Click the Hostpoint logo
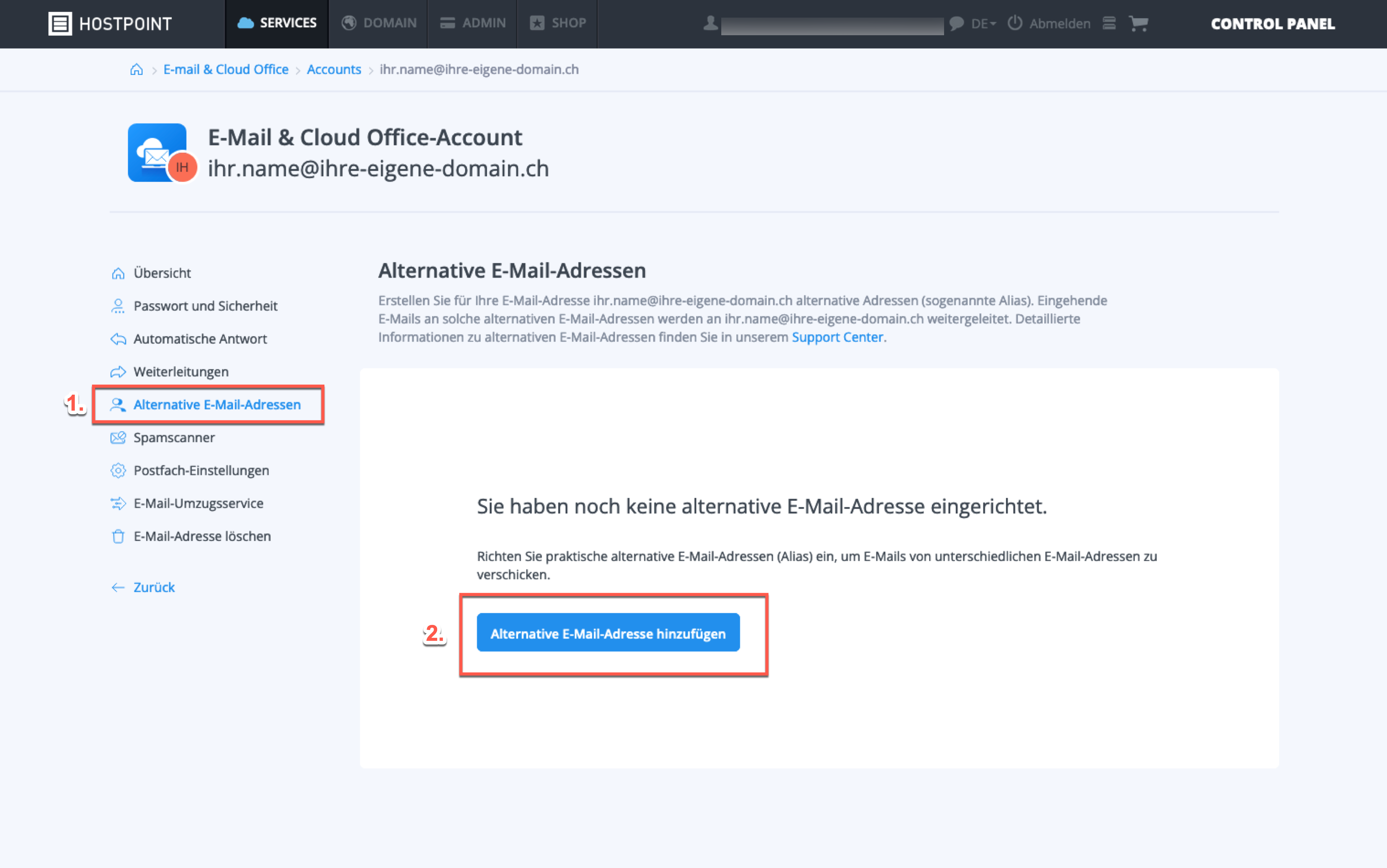 (x=110, y=24)
